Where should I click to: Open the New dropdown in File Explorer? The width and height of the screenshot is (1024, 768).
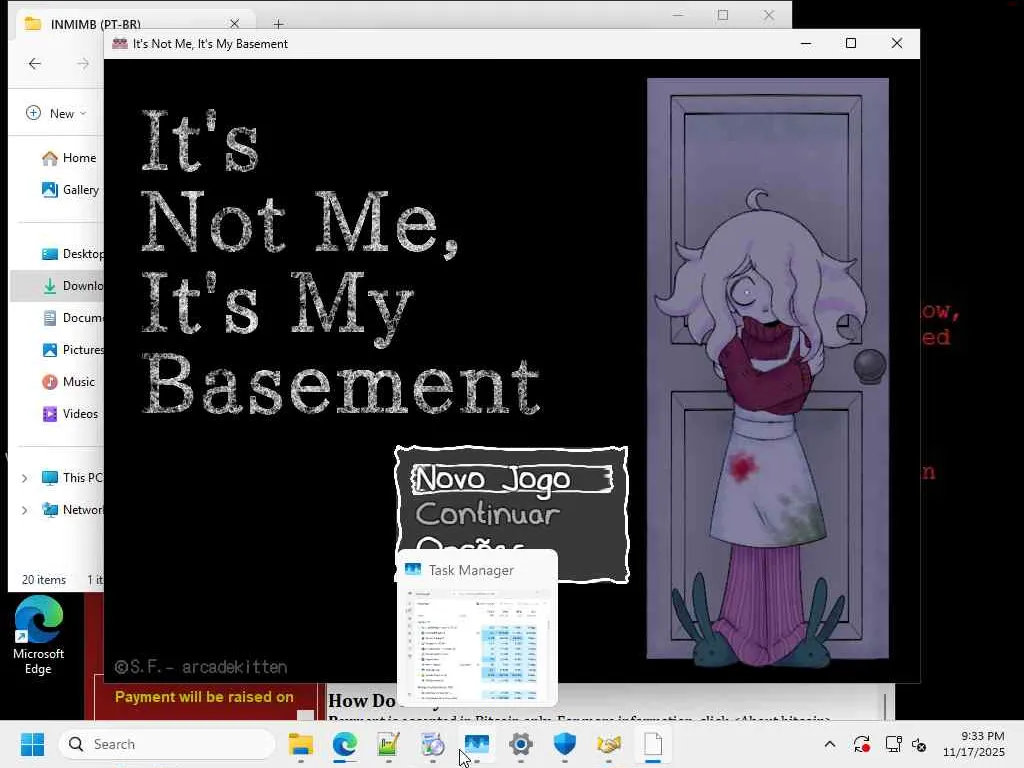pos(56,113)
